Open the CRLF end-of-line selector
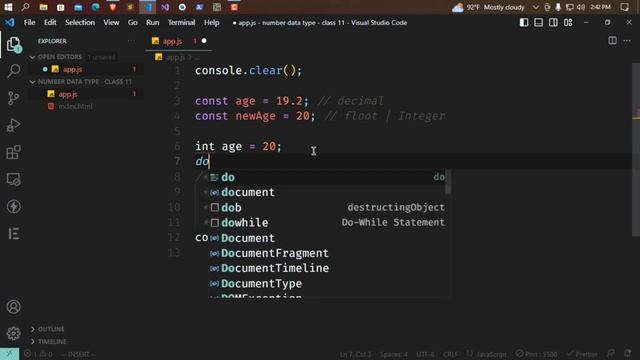Screen dimensions: 640x360 [450, 354]
